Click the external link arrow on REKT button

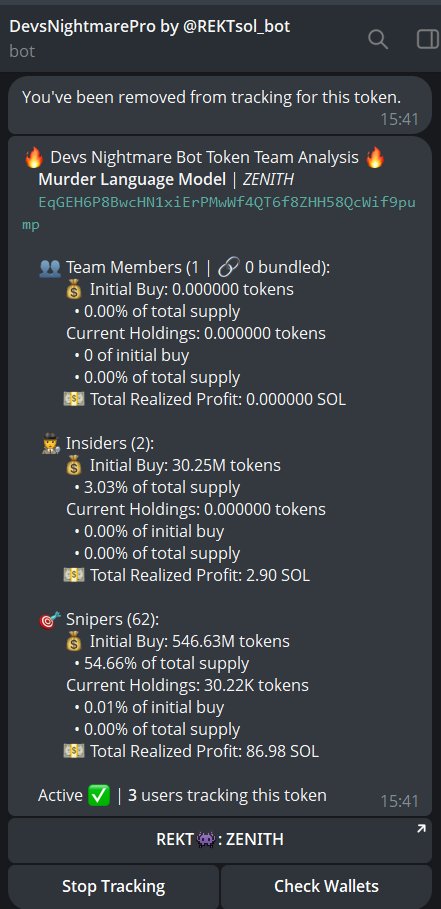421,829
